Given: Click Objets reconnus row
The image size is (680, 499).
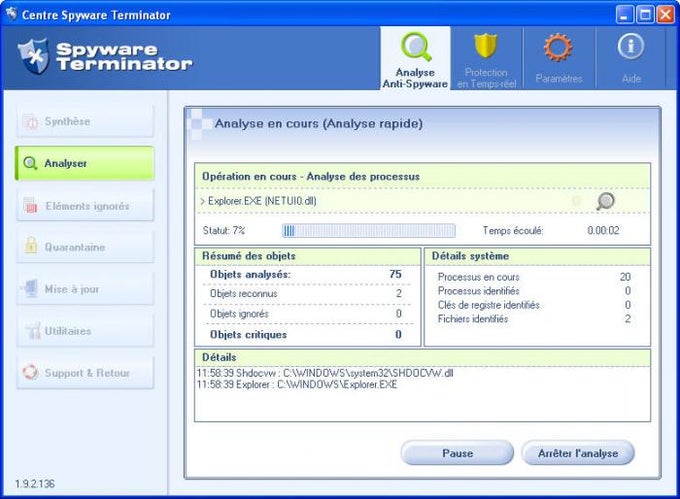Looking at the screenshot, I should pos(306,294).
